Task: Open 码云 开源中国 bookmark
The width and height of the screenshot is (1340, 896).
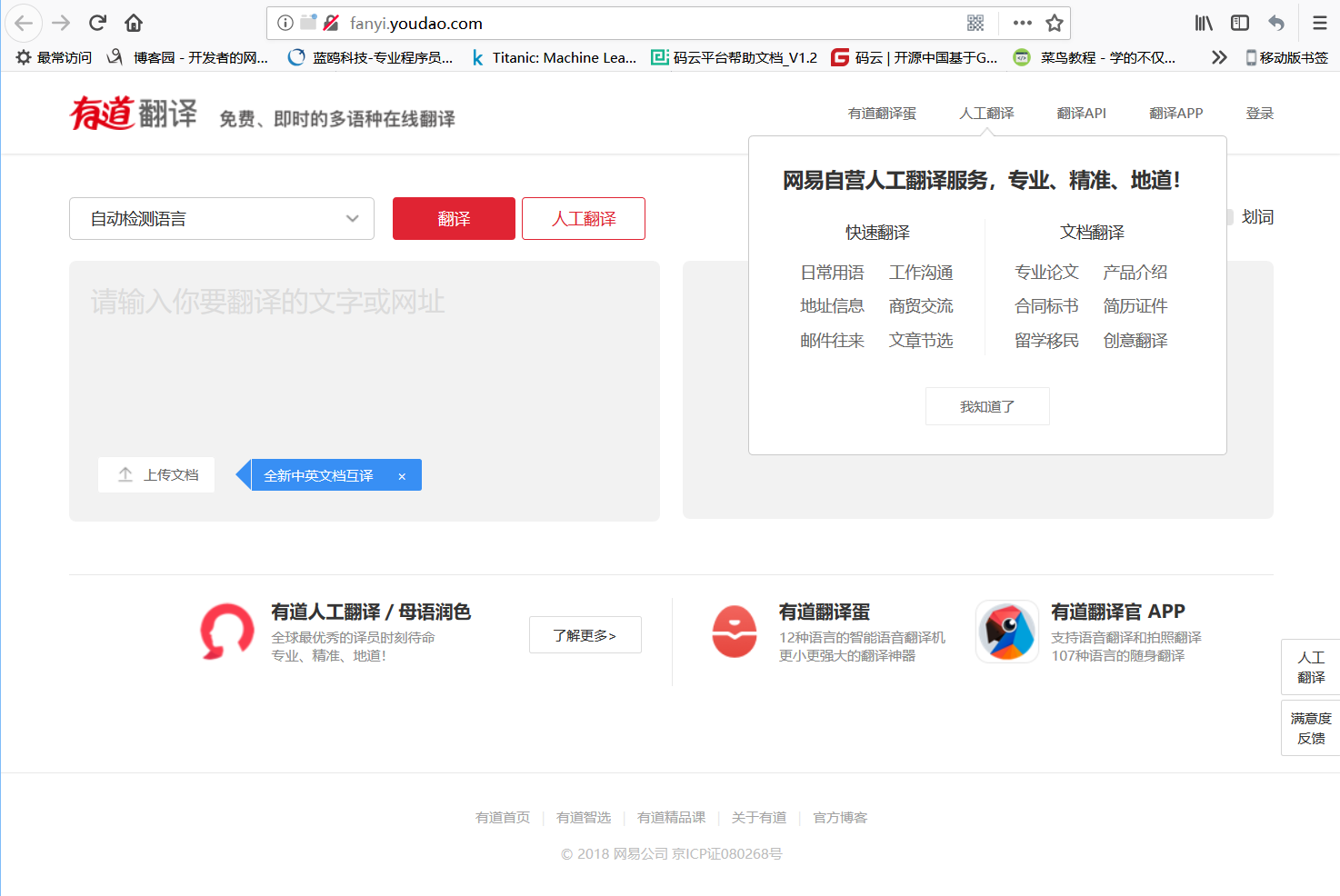Action: coord(915,57)
